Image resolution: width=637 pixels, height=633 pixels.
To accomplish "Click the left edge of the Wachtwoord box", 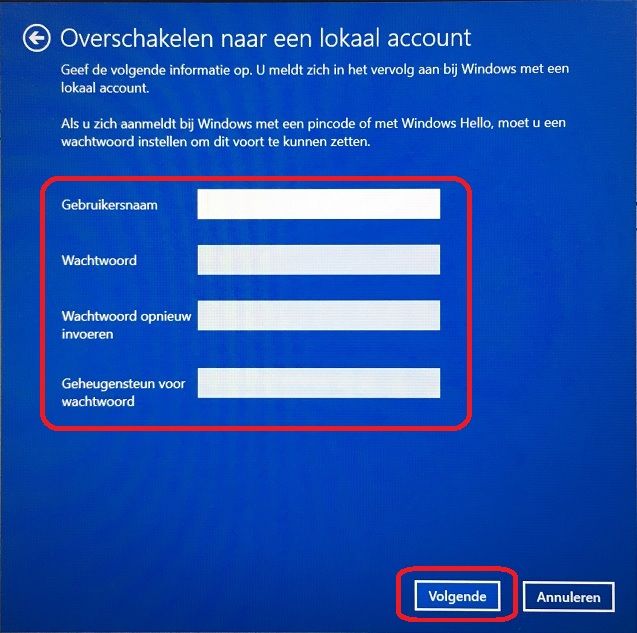I will point(202,260).
